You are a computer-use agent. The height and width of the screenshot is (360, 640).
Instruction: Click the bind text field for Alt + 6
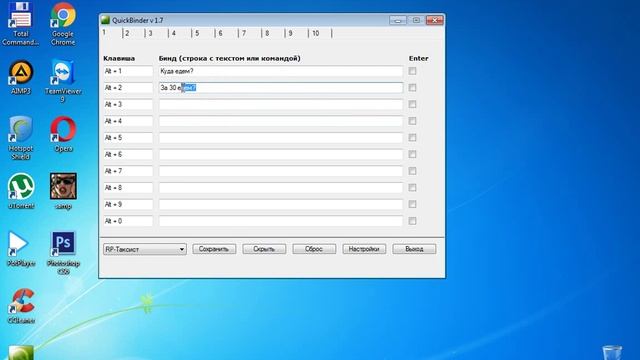[x=281, y=154]
